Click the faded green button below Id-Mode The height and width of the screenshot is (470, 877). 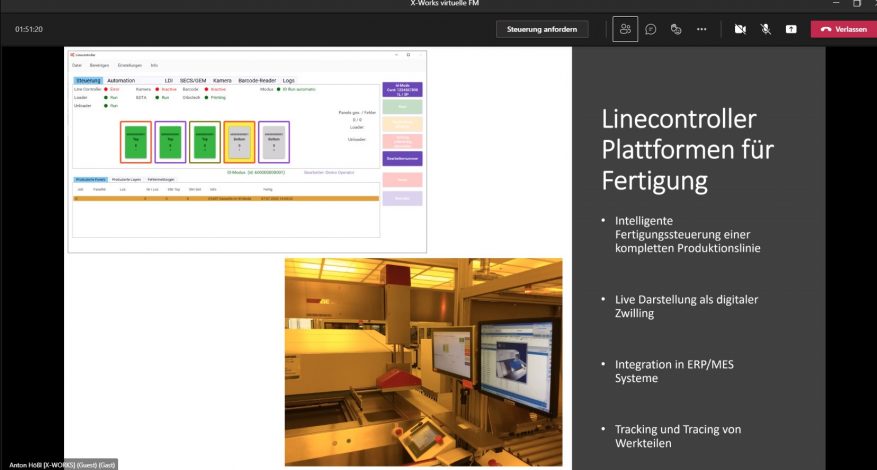[403, 107]
